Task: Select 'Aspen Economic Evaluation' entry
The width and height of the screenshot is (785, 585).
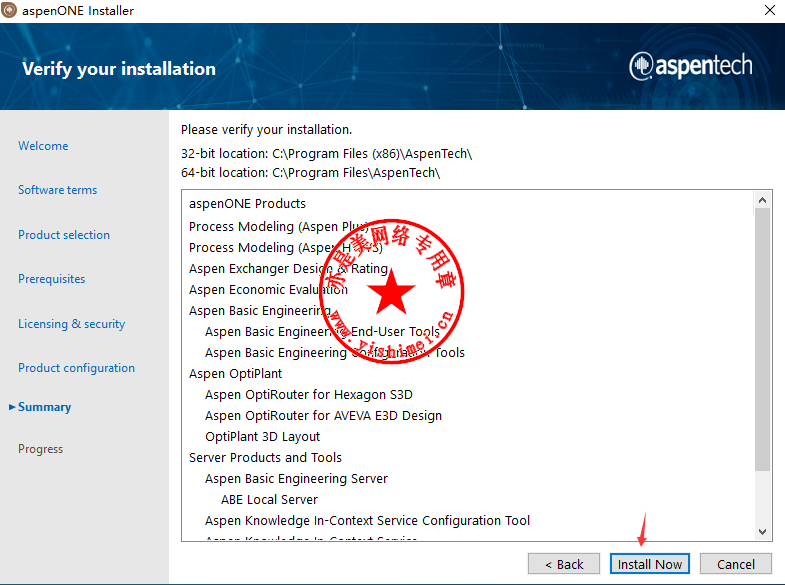Action: click(x=268, y=290)
